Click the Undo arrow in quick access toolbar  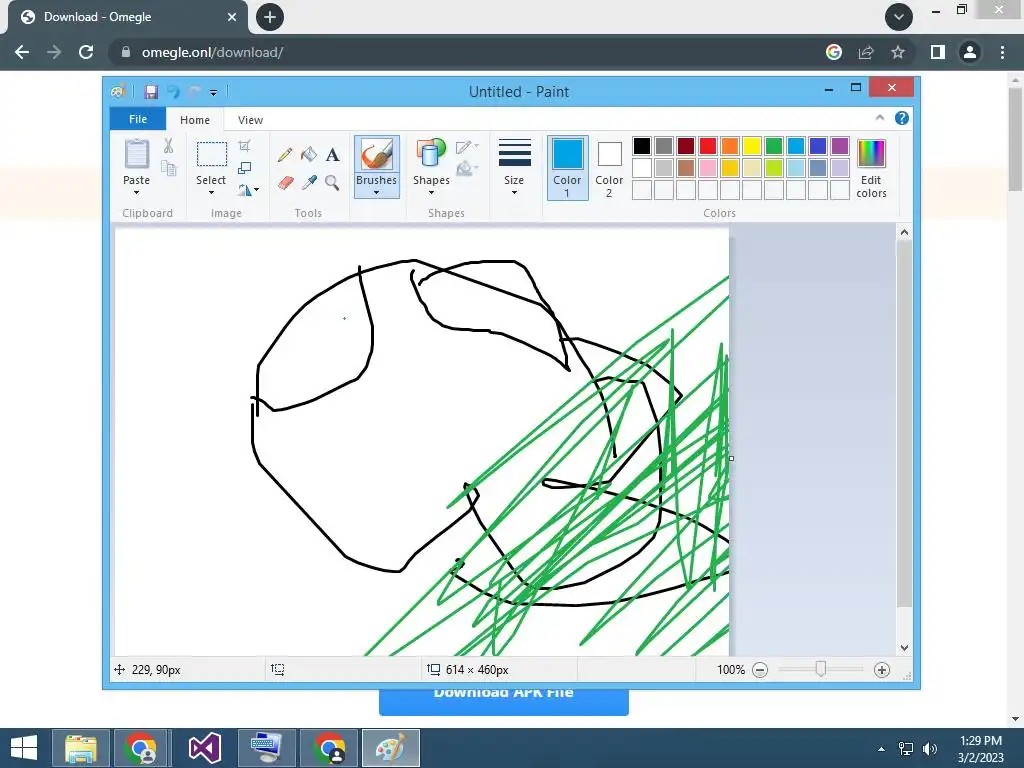click(x=173, y=92)
